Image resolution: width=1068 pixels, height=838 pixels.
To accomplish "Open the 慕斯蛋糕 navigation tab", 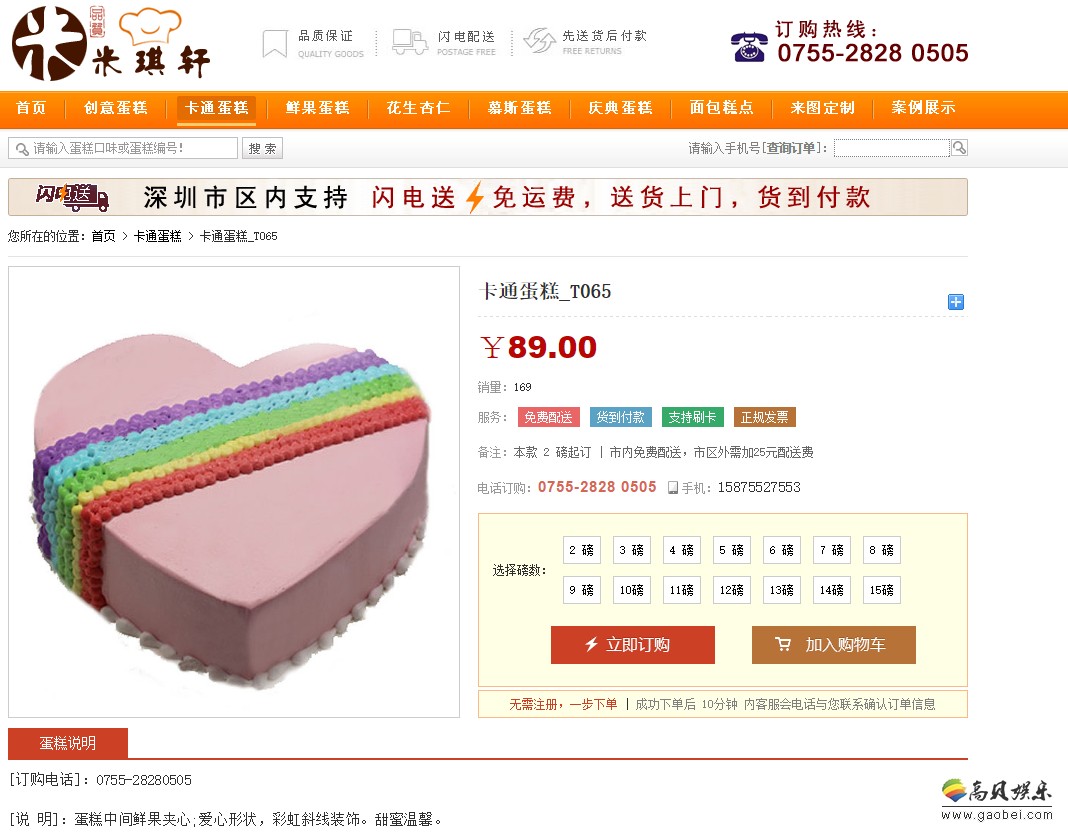I will (x=520, y=108).
